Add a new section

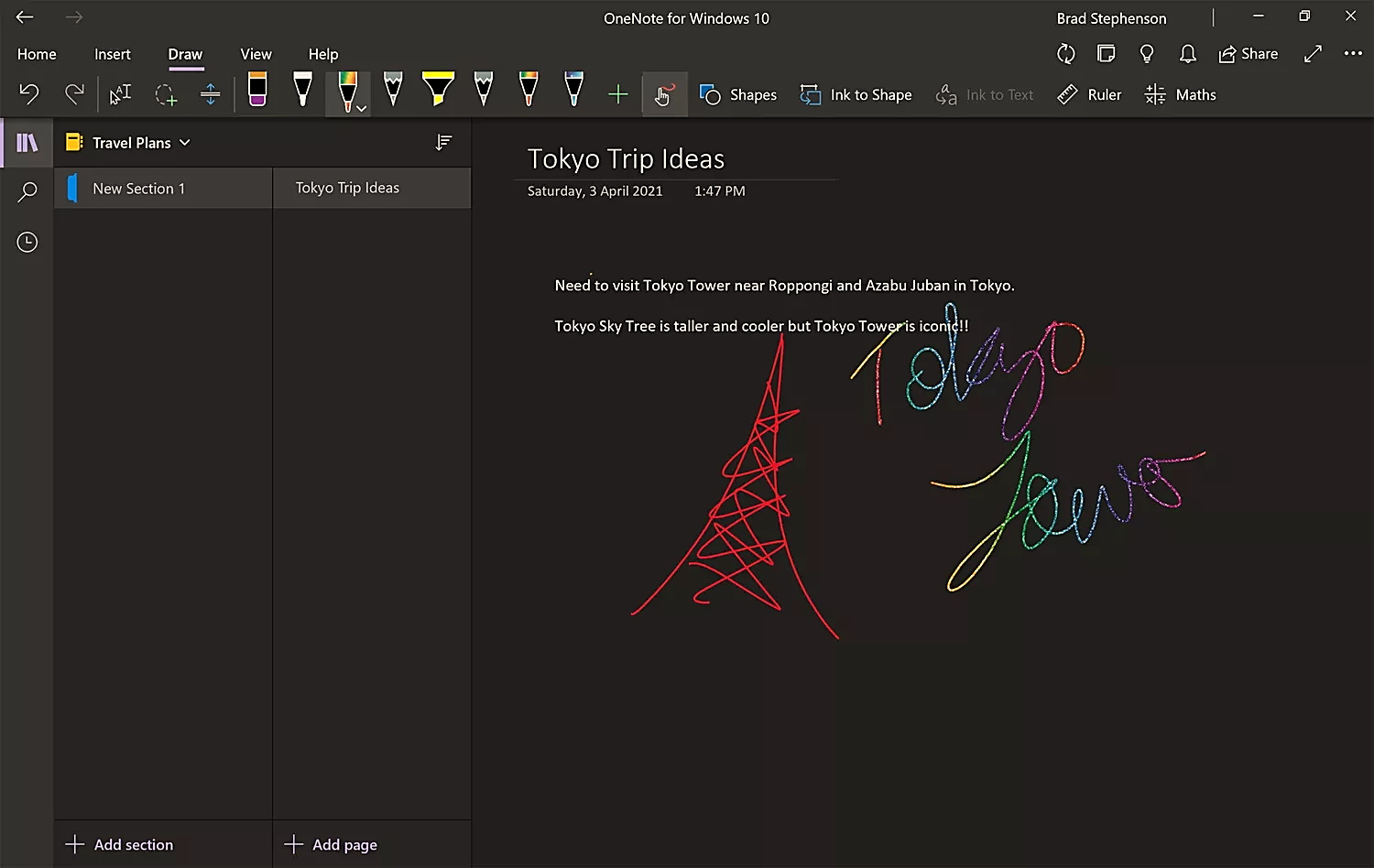point(119,844)
